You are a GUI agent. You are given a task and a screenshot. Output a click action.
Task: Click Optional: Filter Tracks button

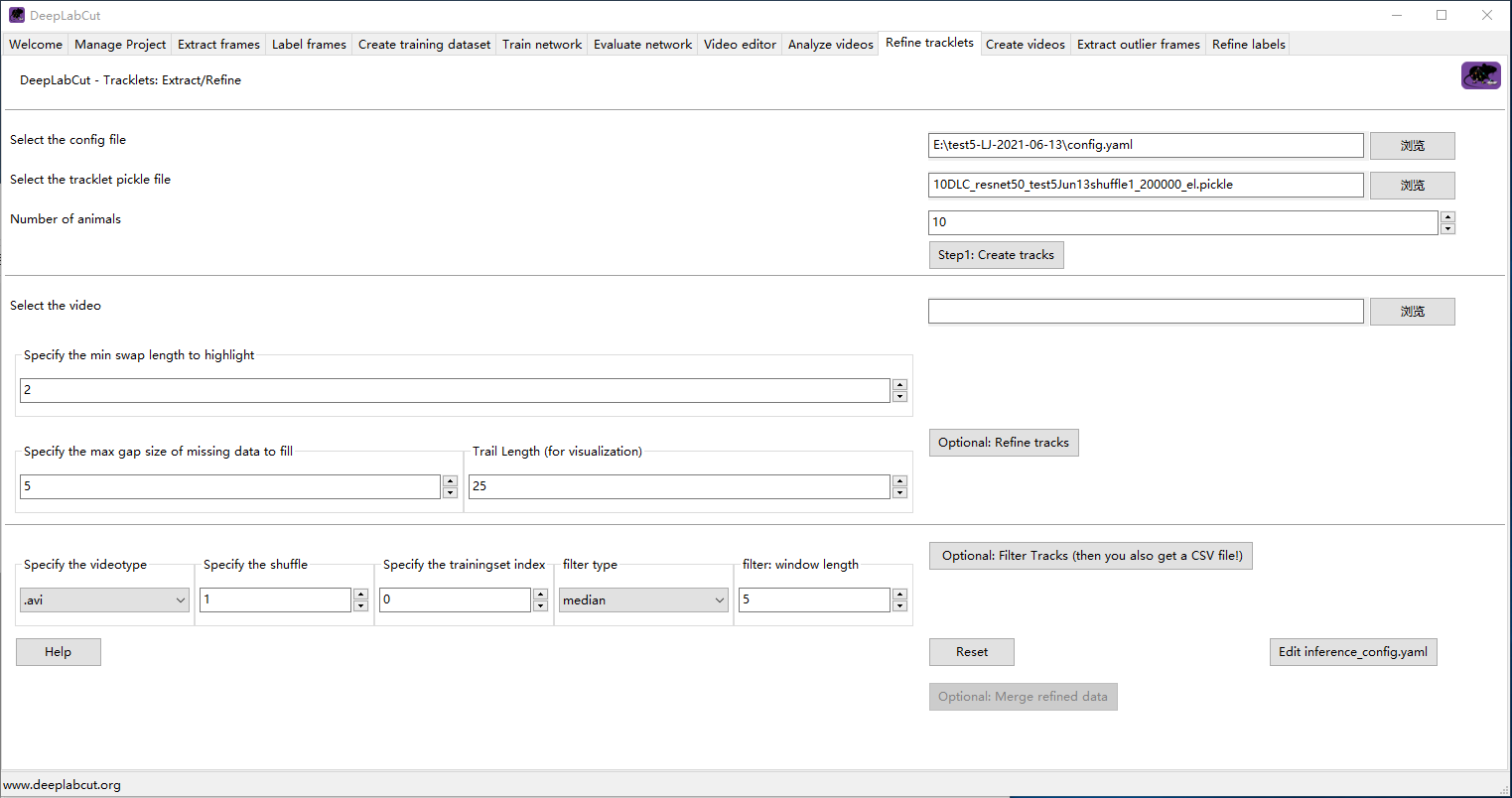point(1090,555)
